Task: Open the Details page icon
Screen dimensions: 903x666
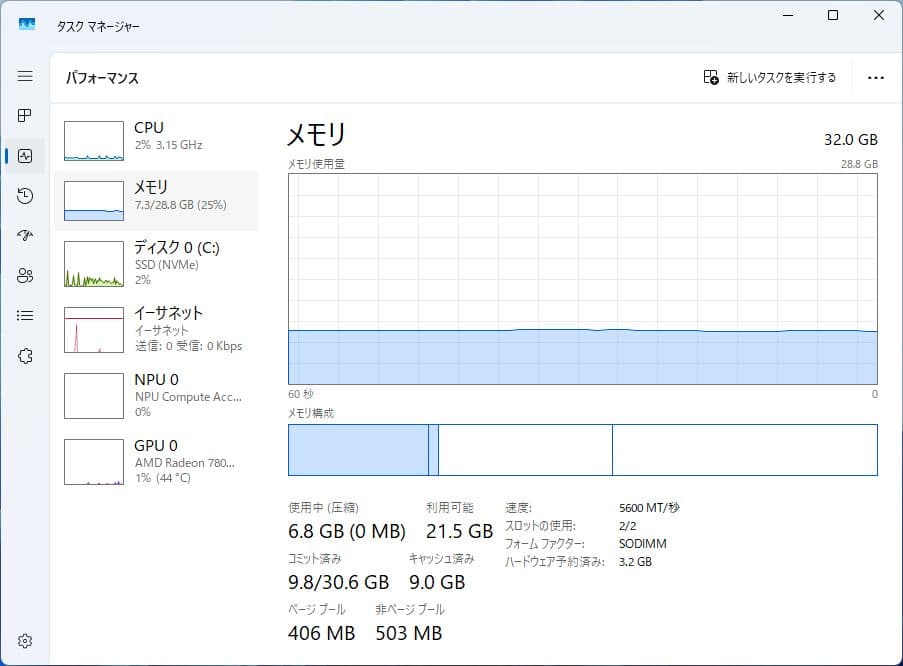Action: 25,315
